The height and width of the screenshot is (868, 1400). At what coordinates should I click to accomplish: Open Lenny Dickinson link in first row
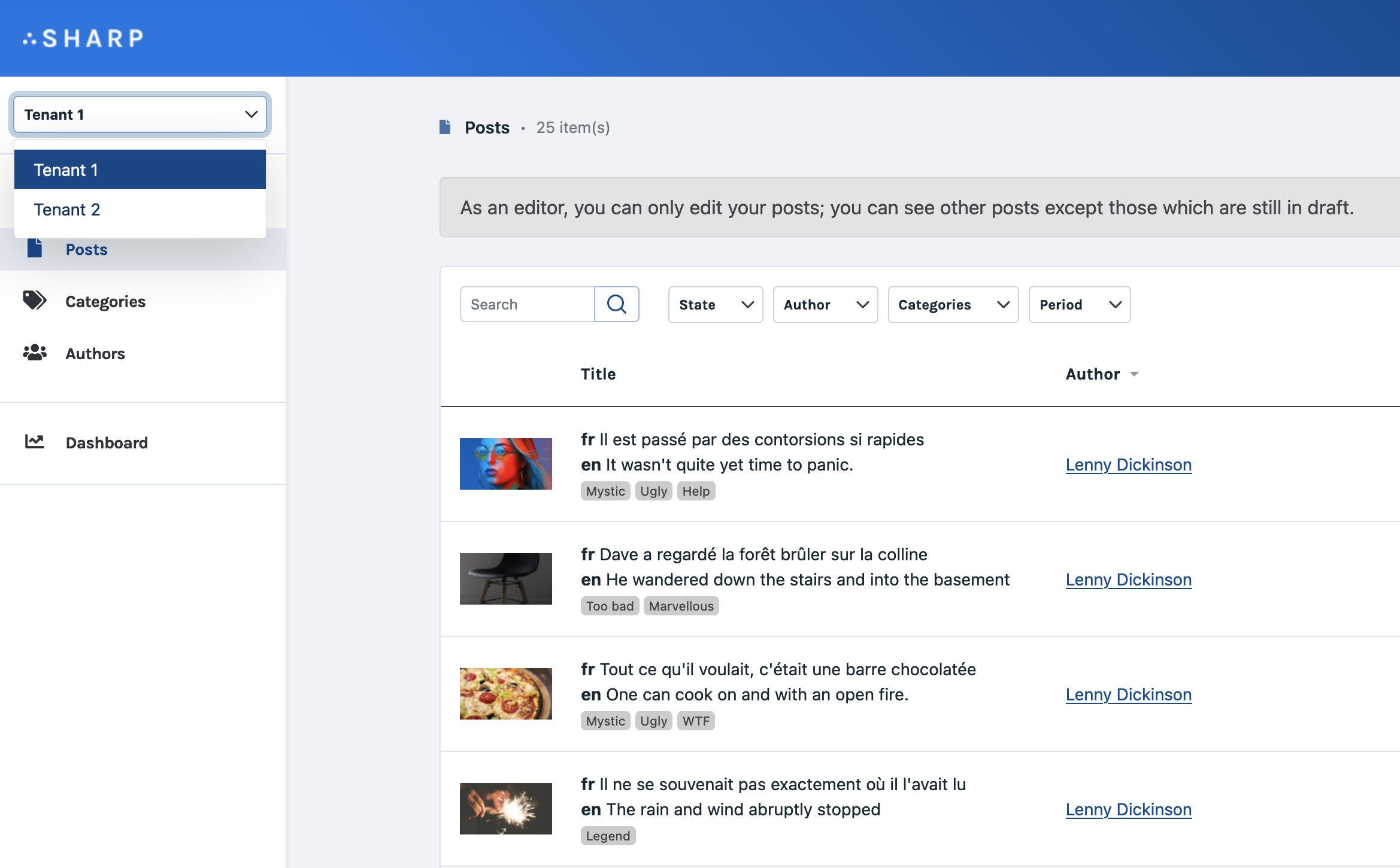(x=1128, y=465)
